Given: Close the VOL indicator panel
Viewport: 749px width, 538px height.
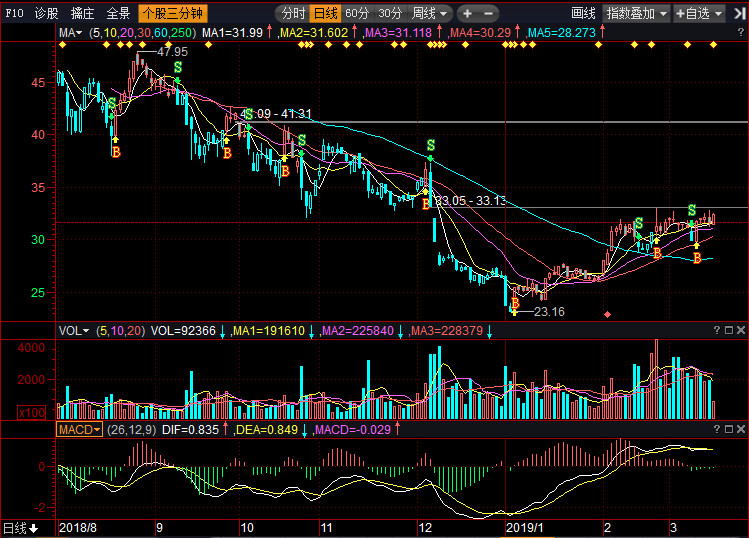Looking at the screenshot, I should pyautogui.click(x=741, y=330).
